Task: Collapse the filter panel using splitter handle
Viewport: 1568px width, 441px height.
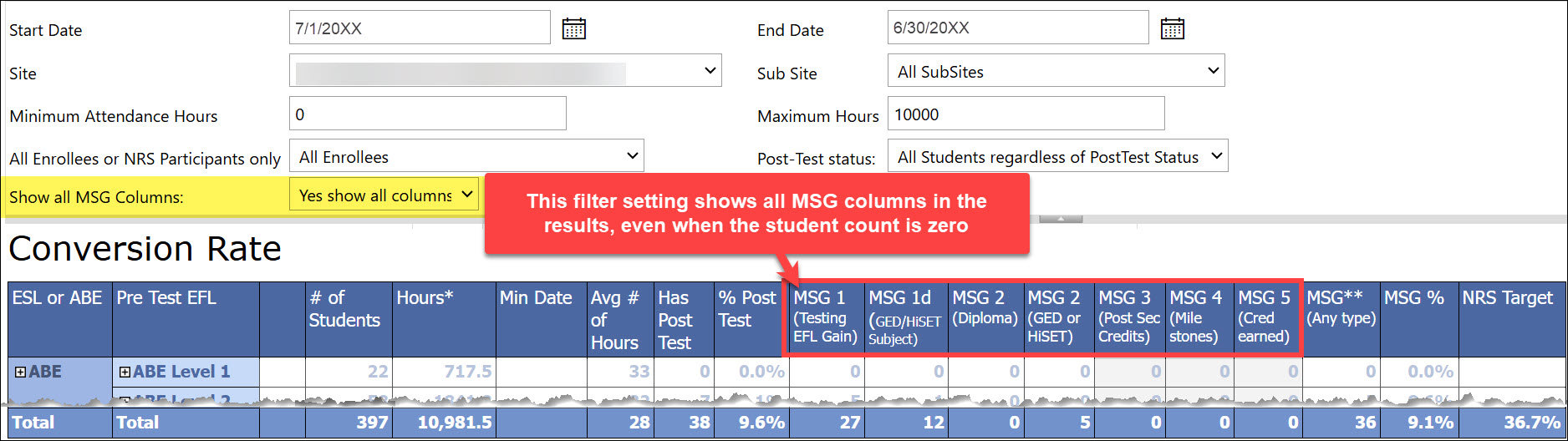Action: click(x=1060, y=219)
